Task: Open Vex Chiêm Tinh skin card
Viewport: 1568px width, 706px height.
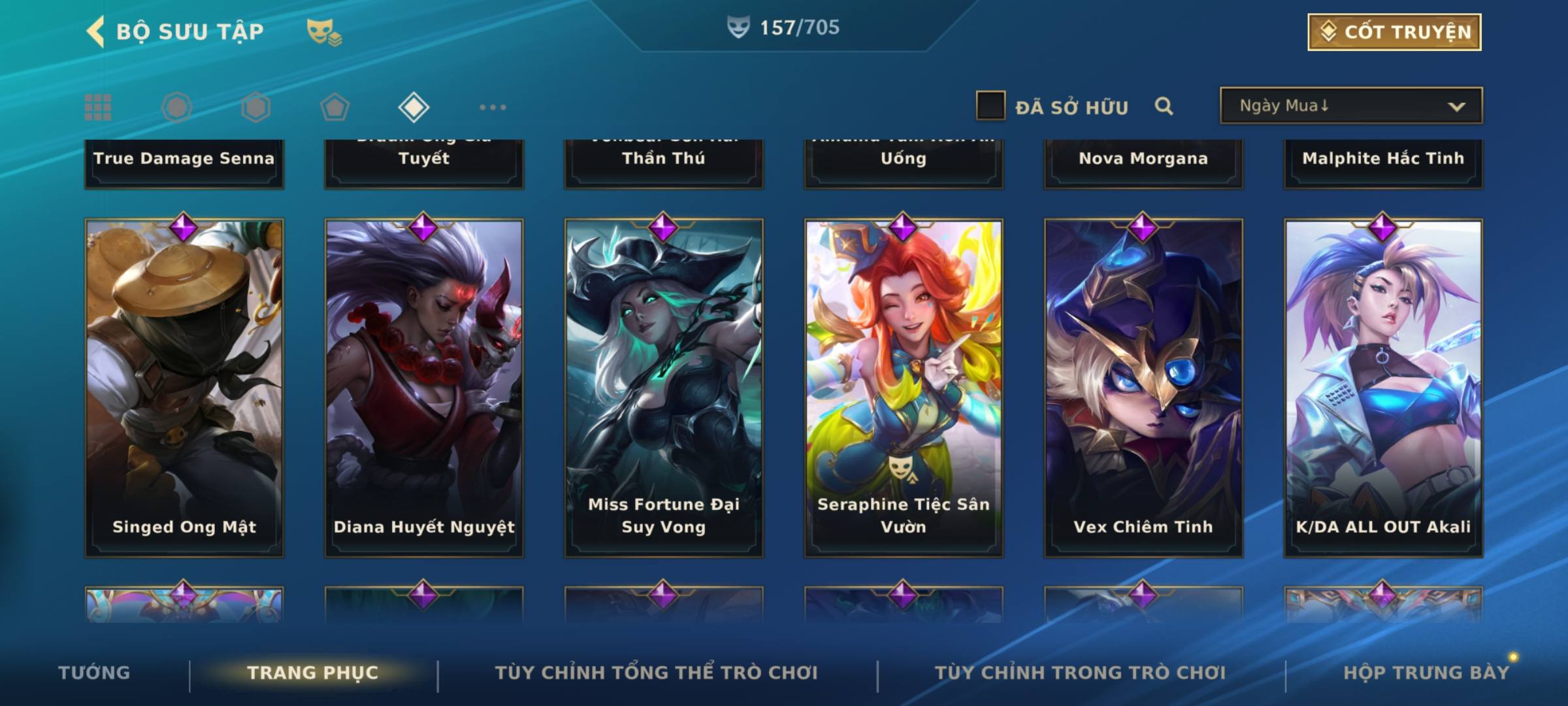Action: coord(1143,388)
